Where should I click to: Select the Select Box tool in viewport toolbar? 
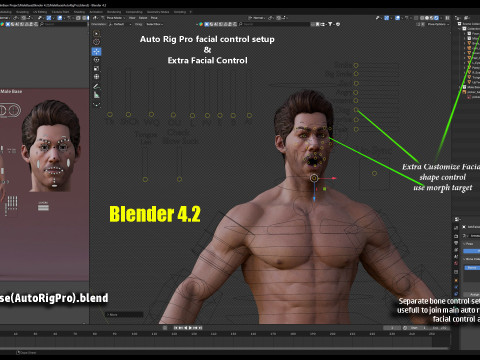tap(96, 33)
